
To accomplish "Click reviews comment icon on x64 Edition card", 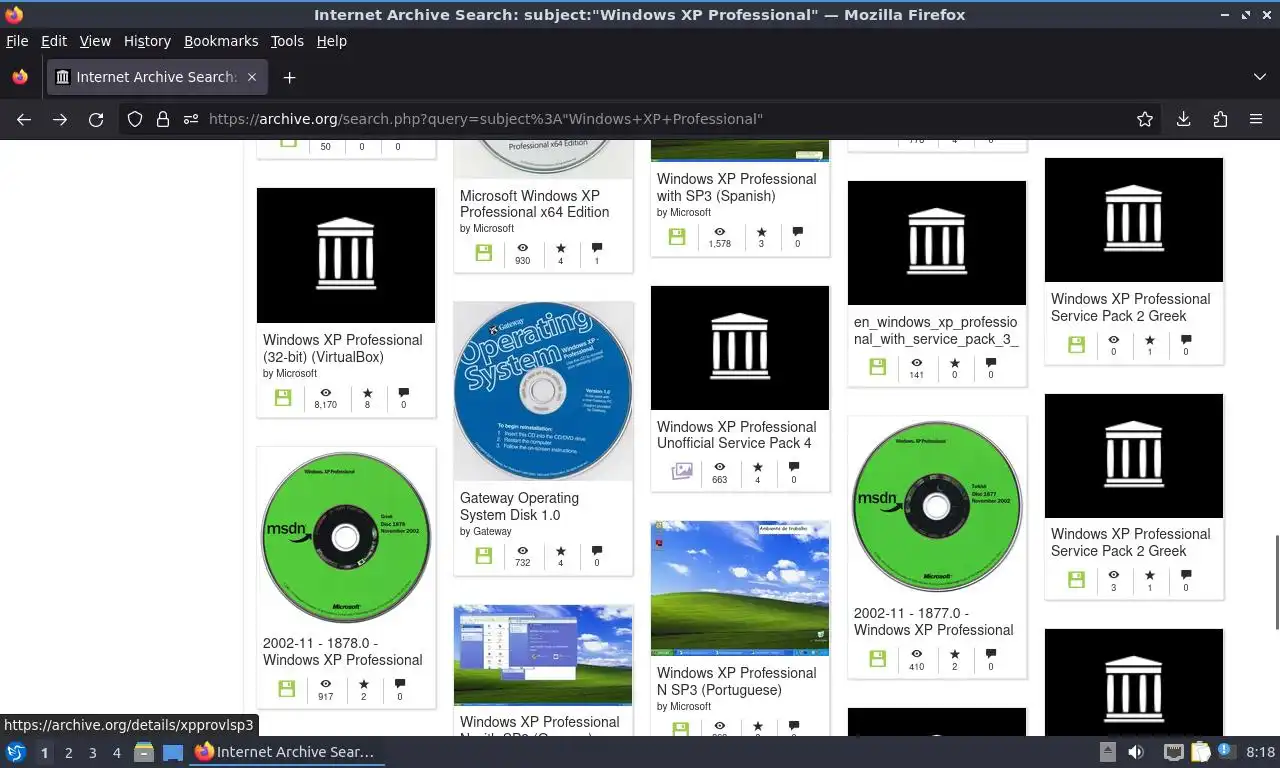I will (597, 248).
